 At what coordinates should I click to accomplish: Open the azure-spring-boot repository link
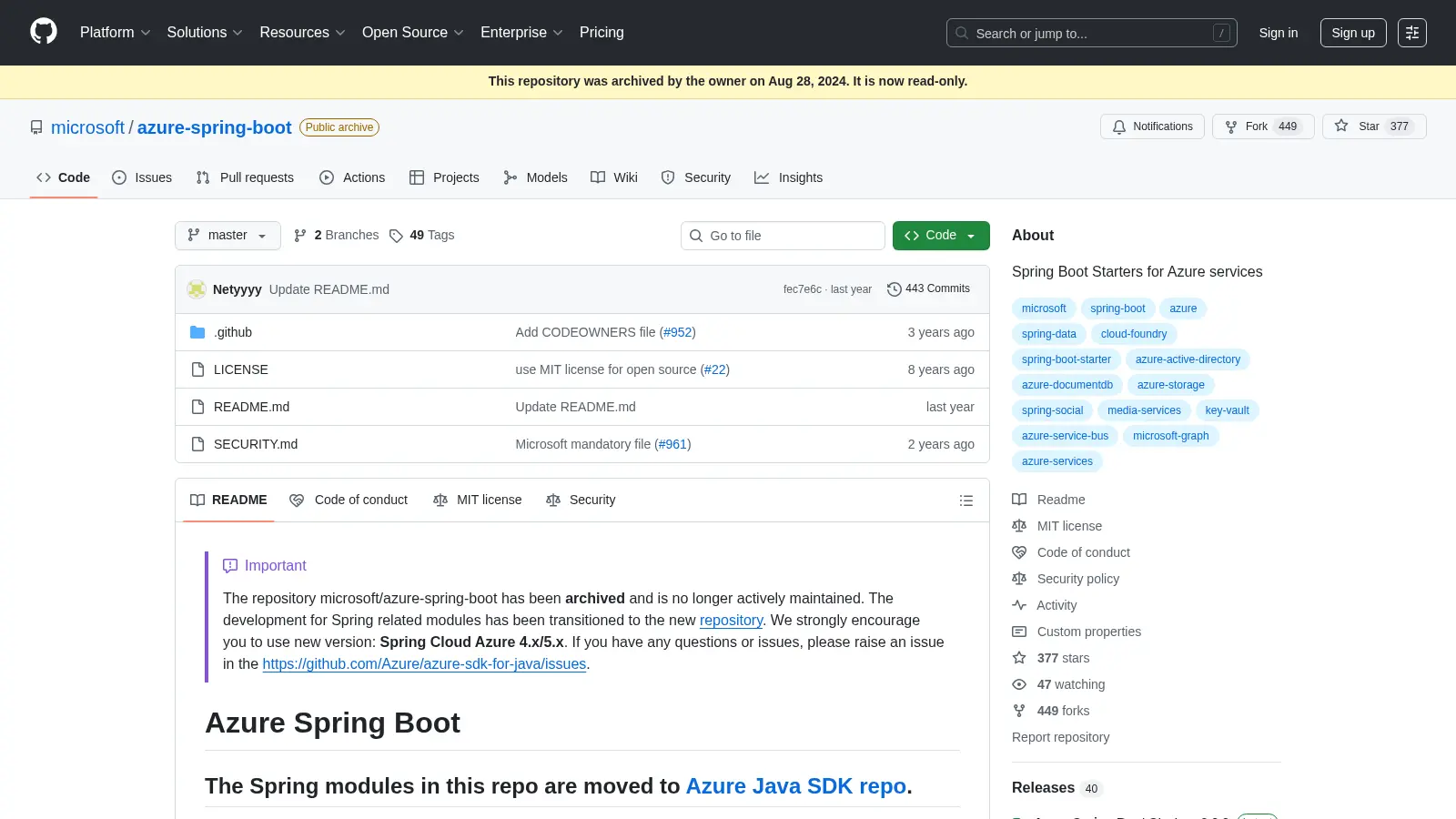(x=215, y=127)
